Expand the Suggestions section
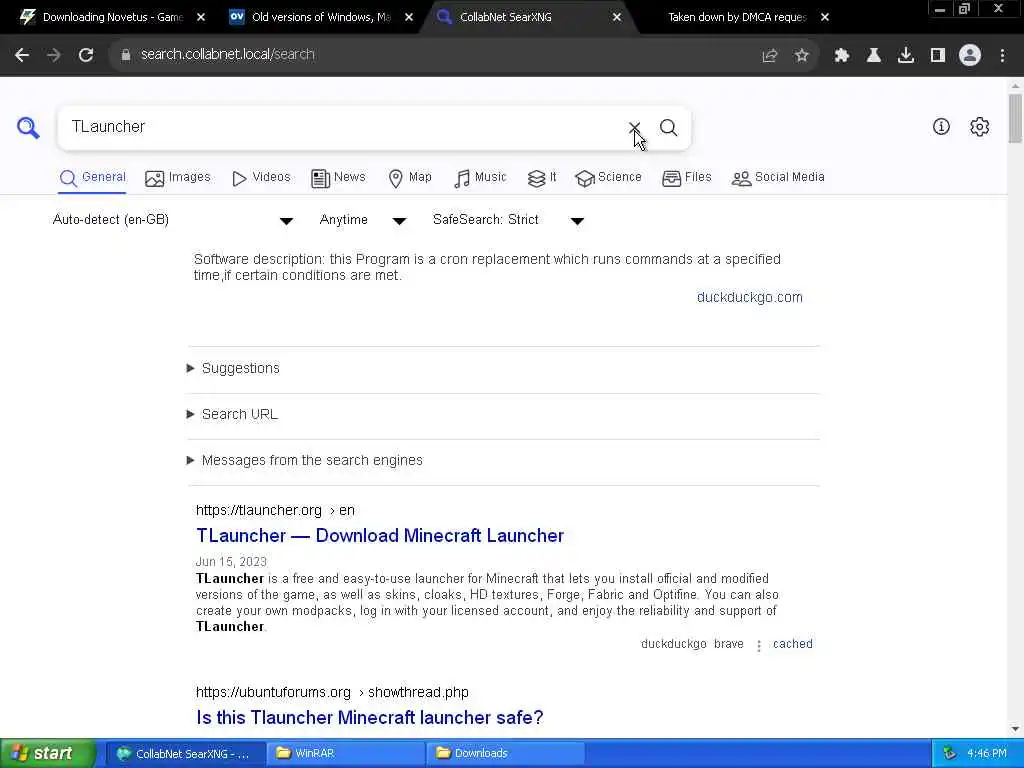Viewport: 1024px width, 768px height. tap(234, 368)
